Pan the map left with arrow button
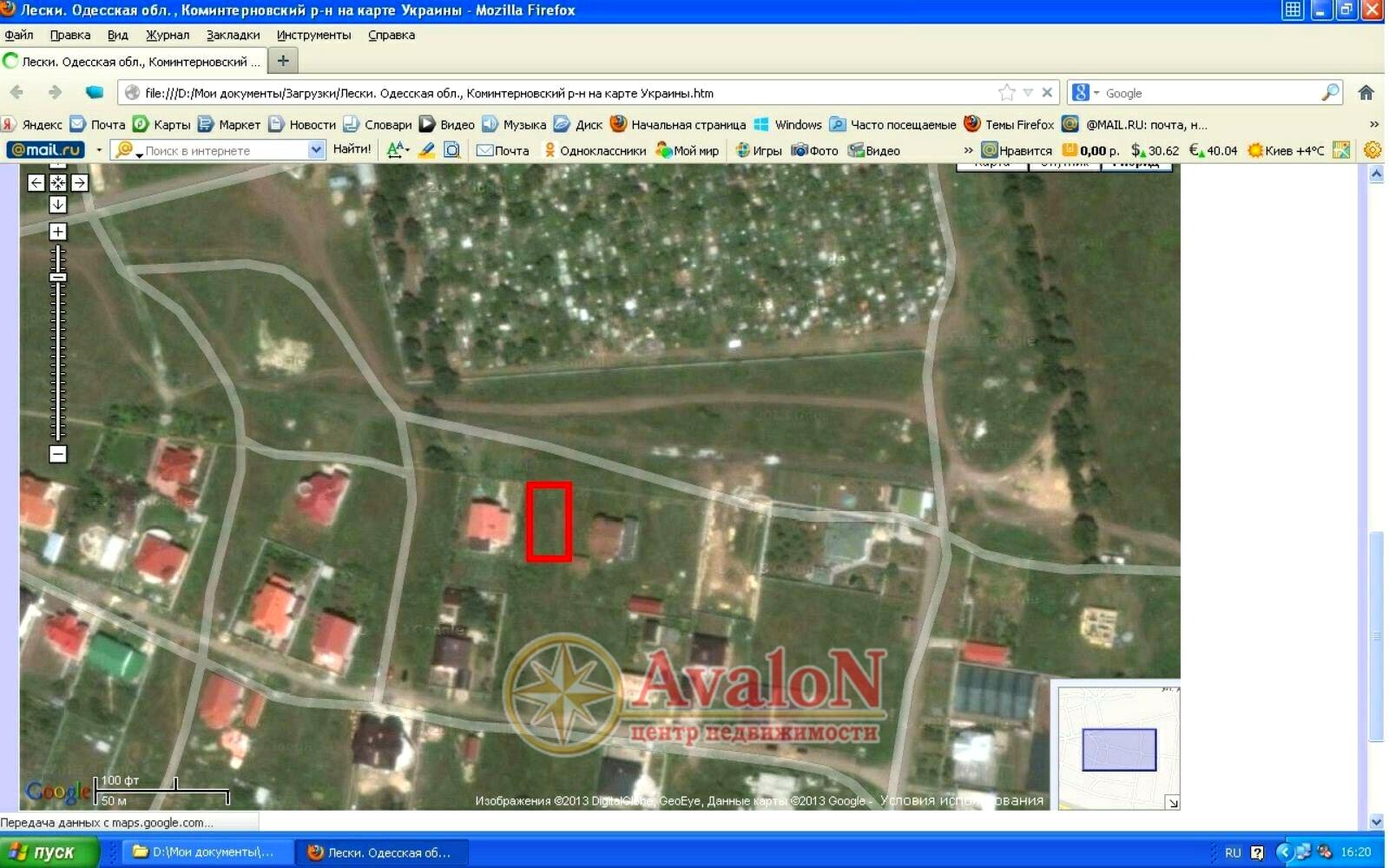This screenshot has height=868, width=1389. (36, 182)
